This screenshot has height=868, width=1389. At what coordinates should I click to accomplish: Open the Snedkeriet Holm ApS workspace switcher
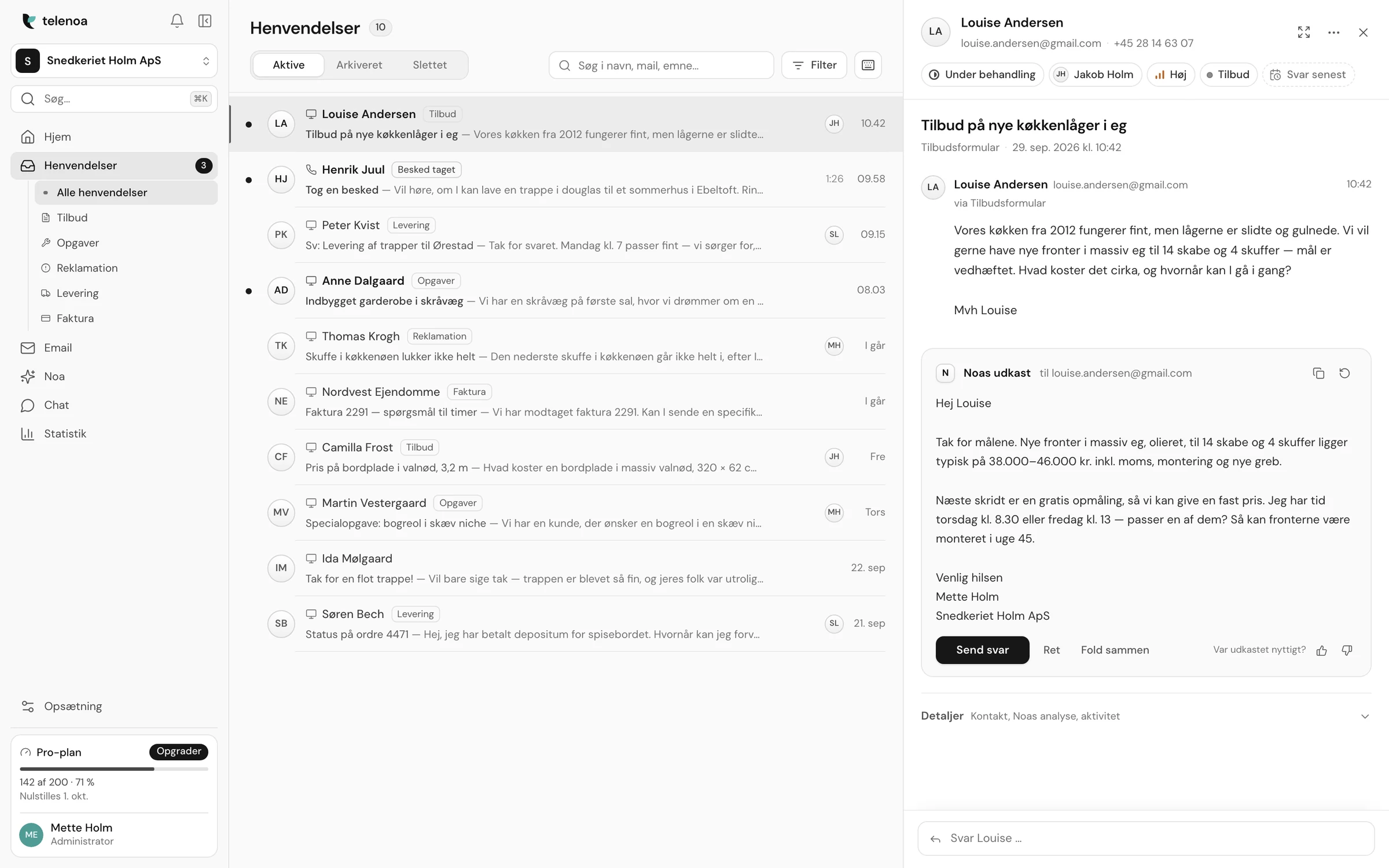pos(114,61)
